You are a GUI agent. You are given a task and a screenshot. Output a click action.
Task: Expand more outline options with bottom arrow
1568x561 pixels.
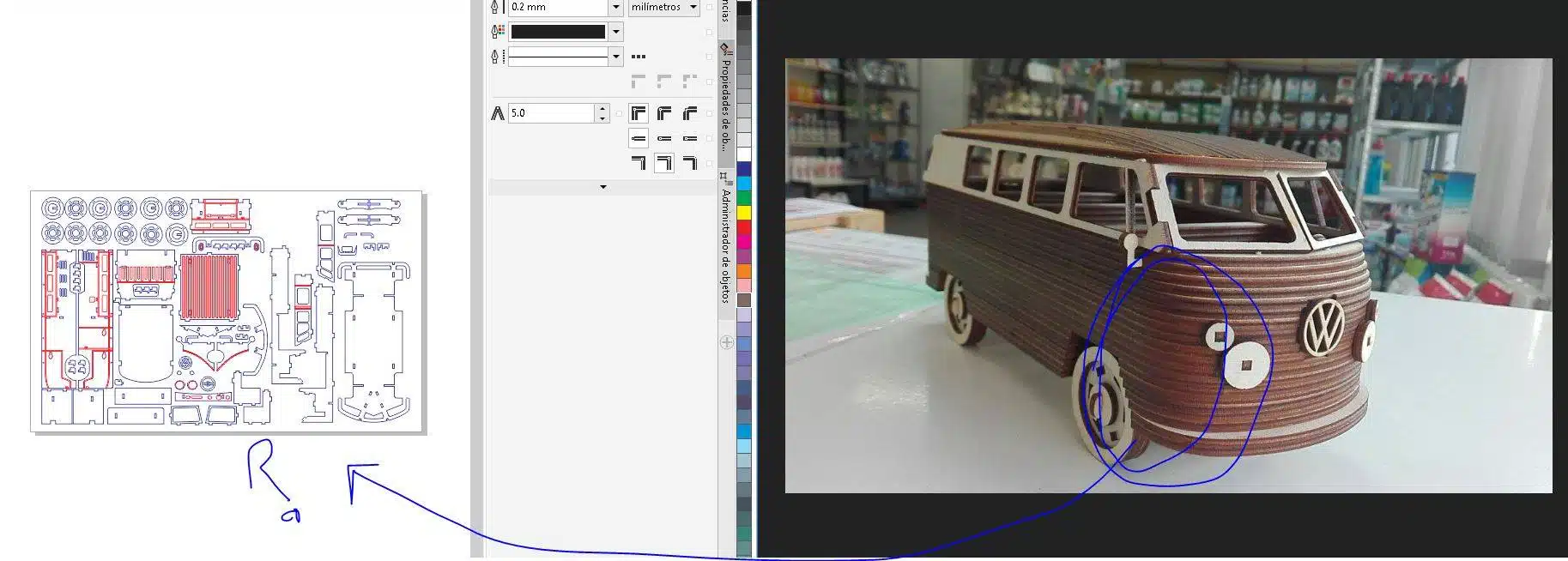click(x=602, y=187)
